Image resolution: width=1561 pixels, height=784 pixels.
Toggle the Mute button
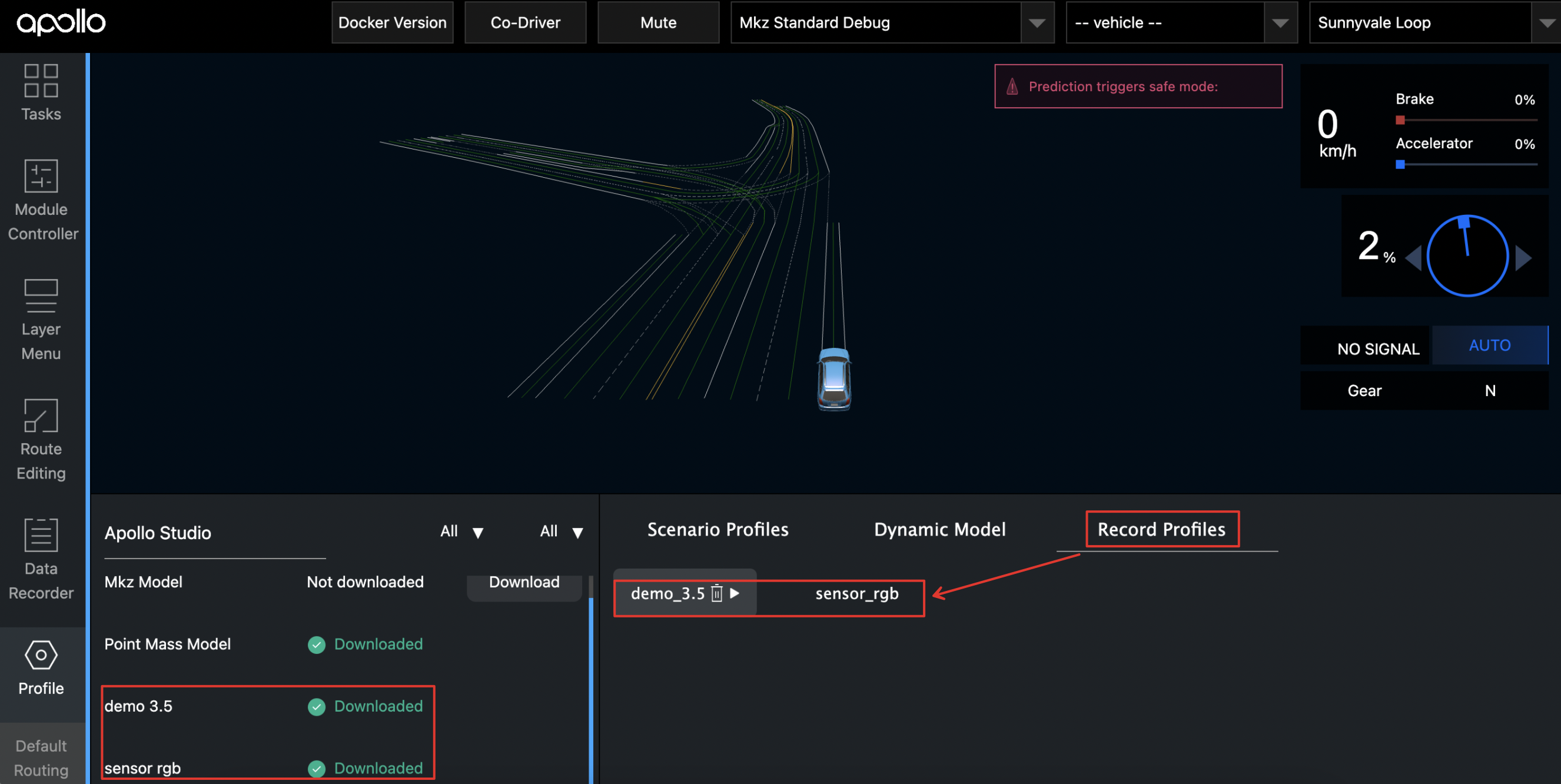pos(658,22)
